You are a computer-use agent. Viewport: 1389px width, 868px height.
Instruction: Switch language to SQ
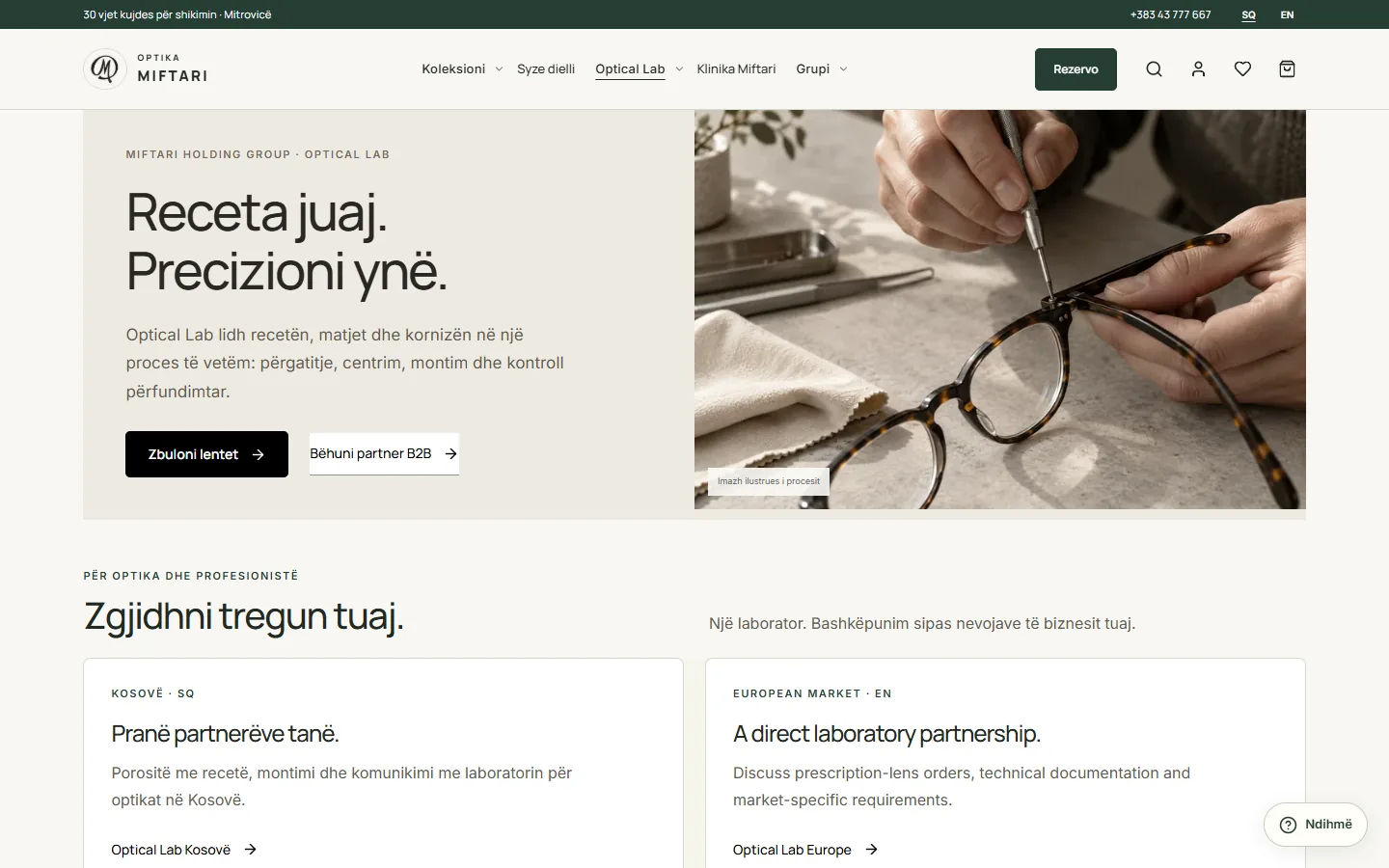click(1249, 15)
